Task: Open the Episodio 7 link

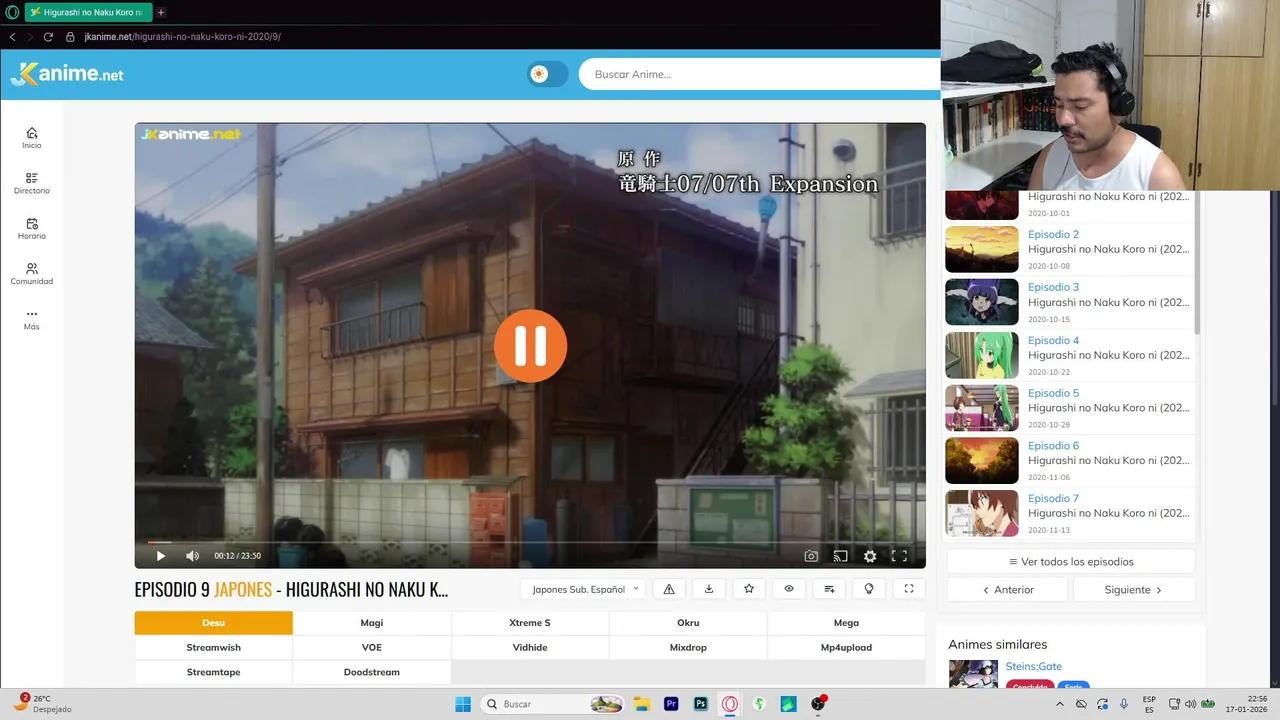Action: (x=1053, y=498)
